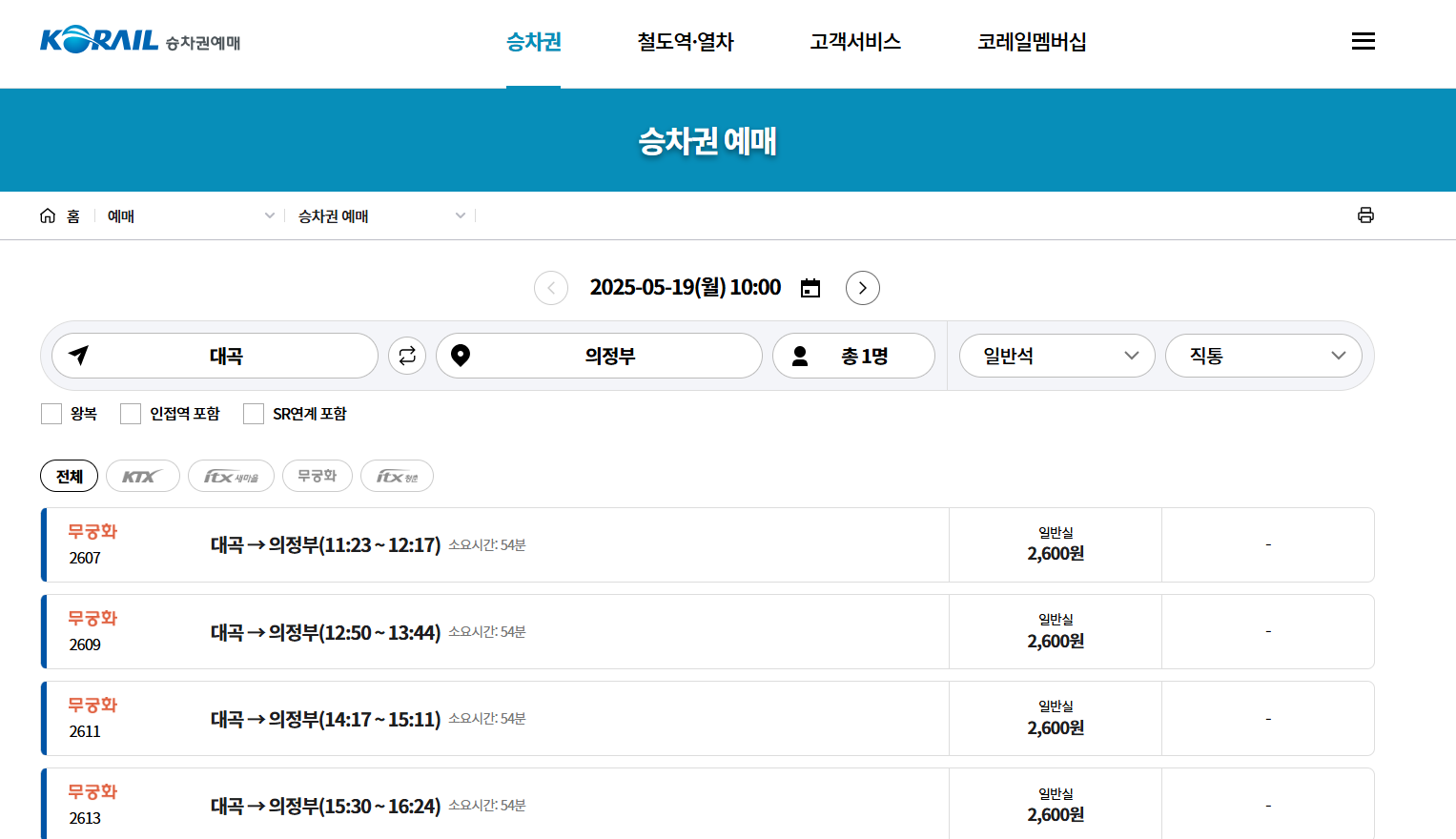Click the 대곡 departure station field
The width and height of the screenshot is (1456, 839).
pyautogui.click(x=215, y=356)
